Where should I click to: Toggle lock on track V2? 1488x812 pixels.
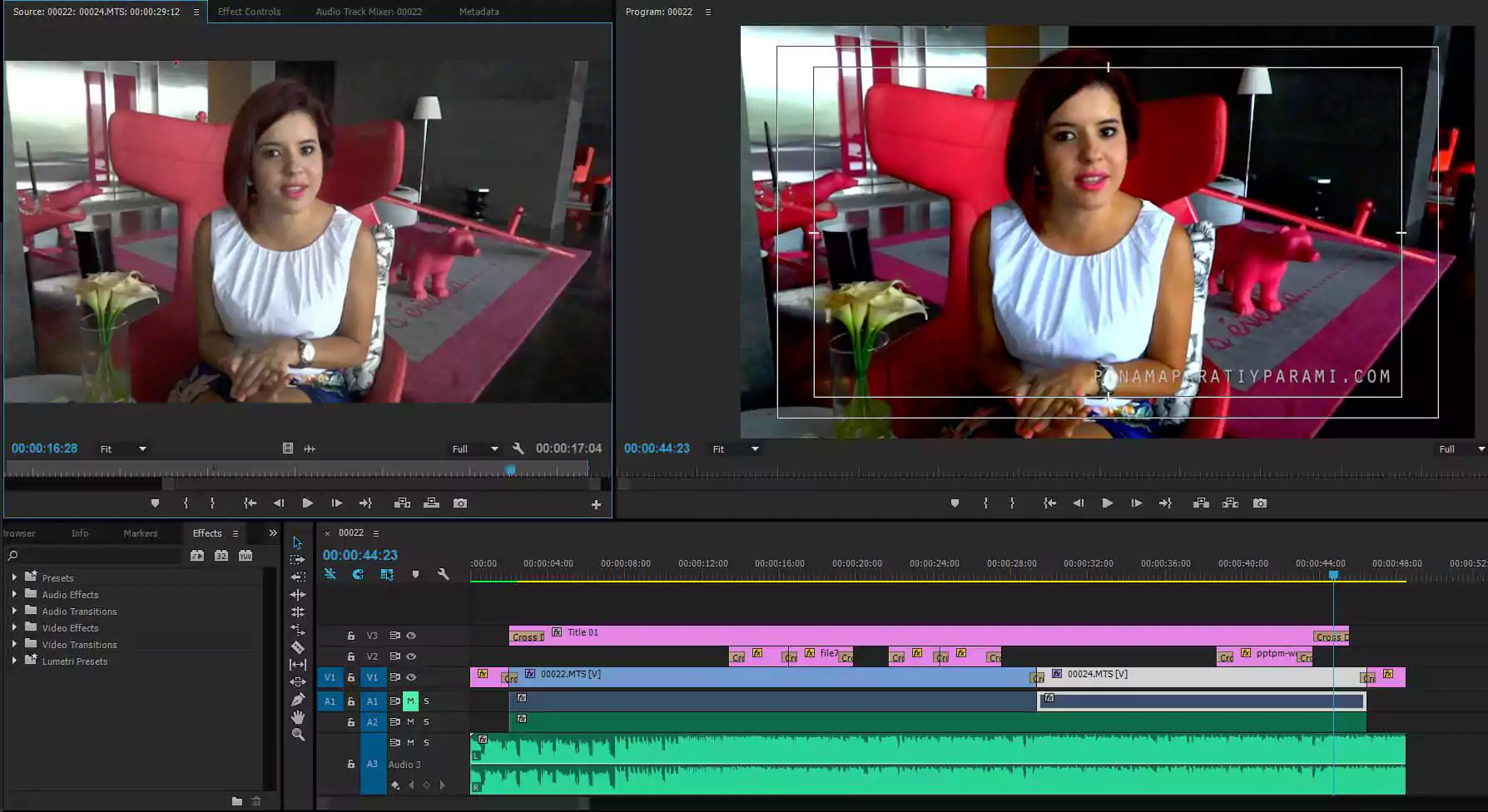click(351, 656)
